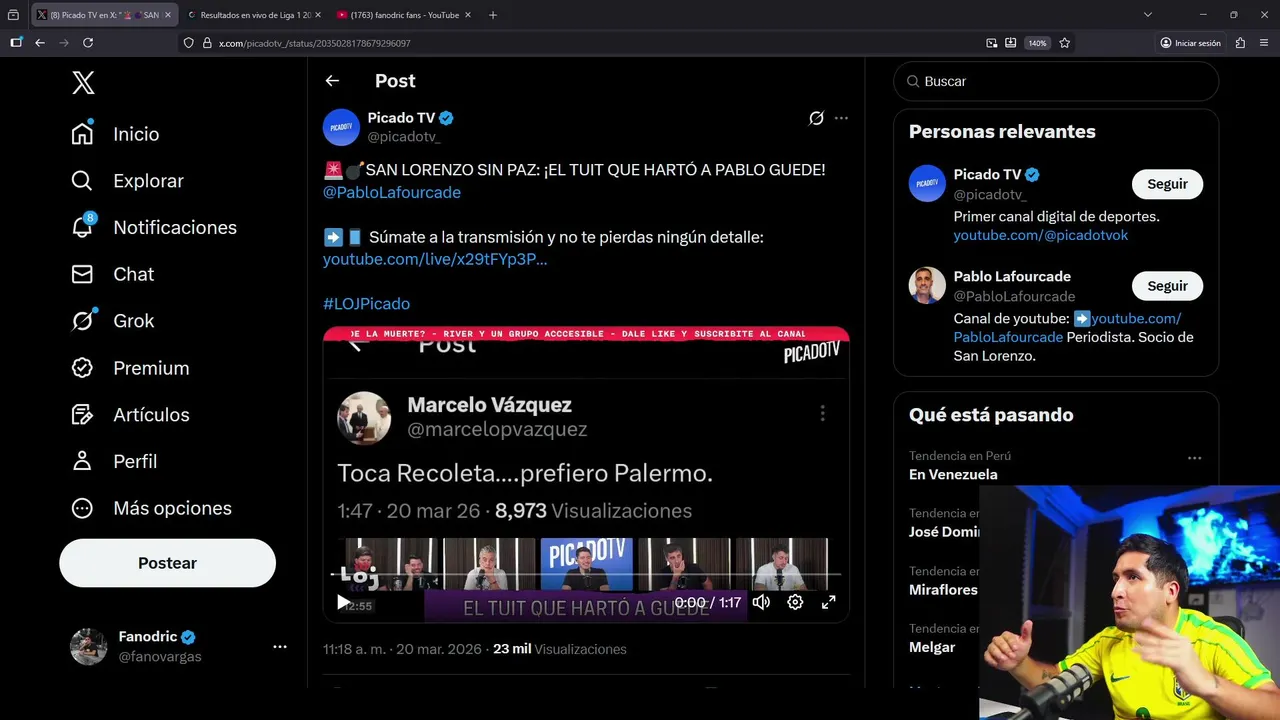Open the sidebar toggle in the browser toolbar
Viewport: 1280px width, 720px height.
point(16,43)
